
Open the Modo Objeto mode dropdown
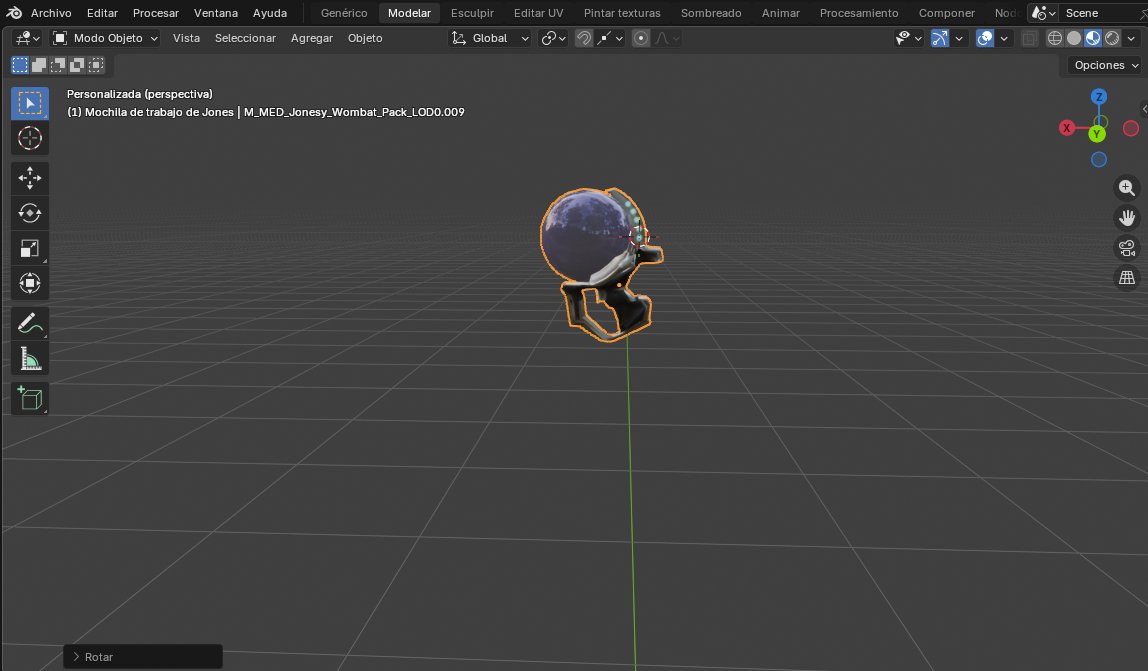[105, 38]
